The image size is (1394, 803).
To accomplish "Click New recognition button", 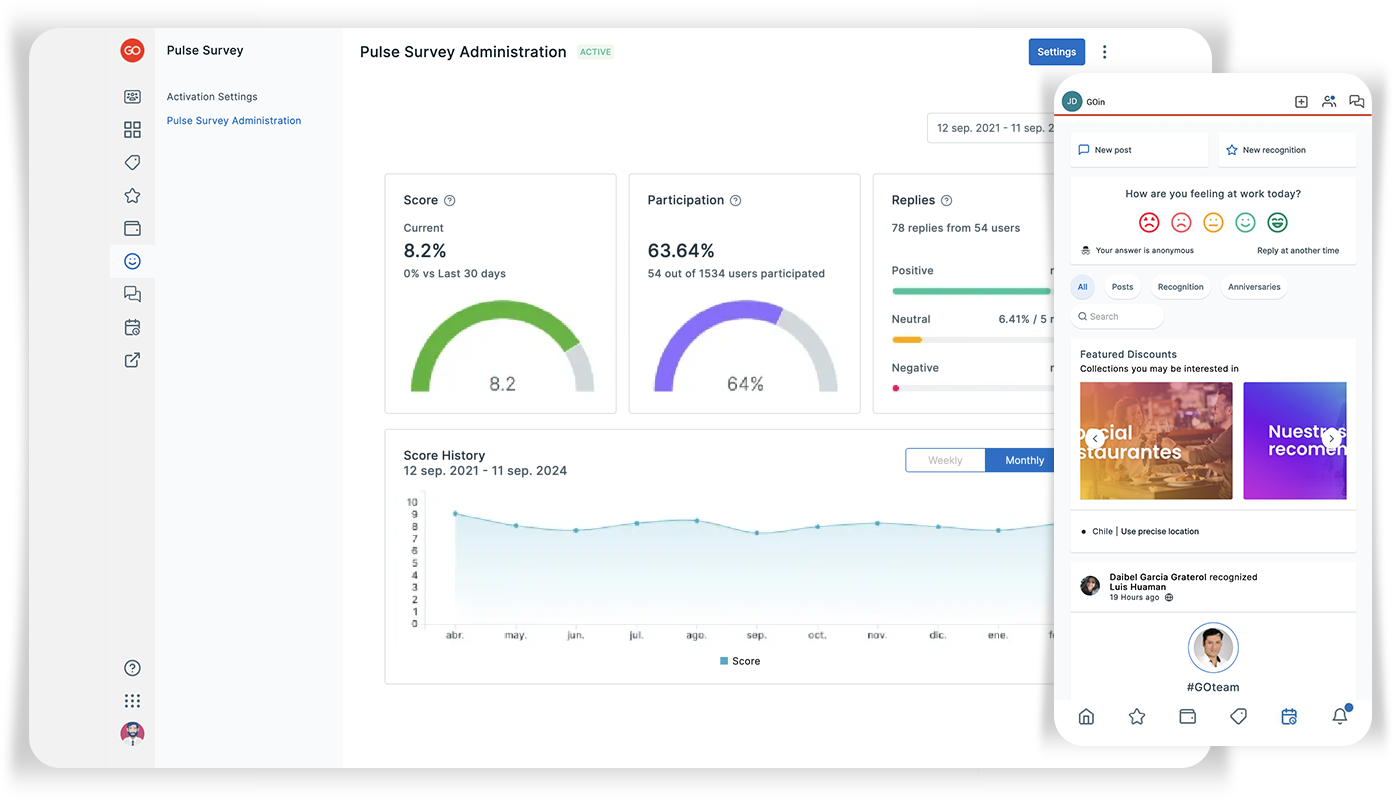I will click(x=1287, y=150).
